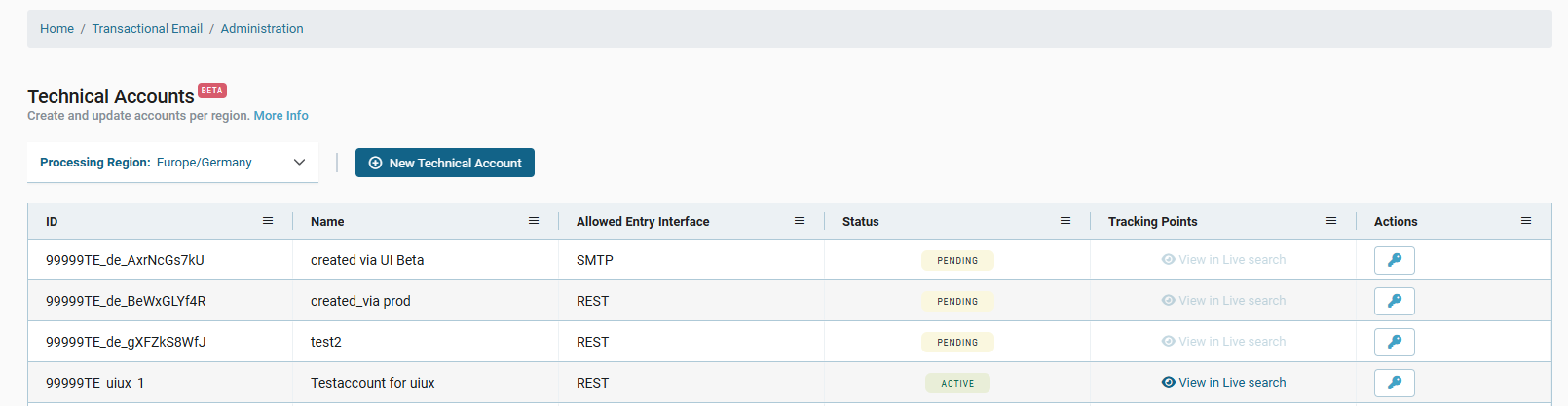The image size is (1568, 406).
Task: Open Administration breadcrumb link
Action: coord(262,29)
